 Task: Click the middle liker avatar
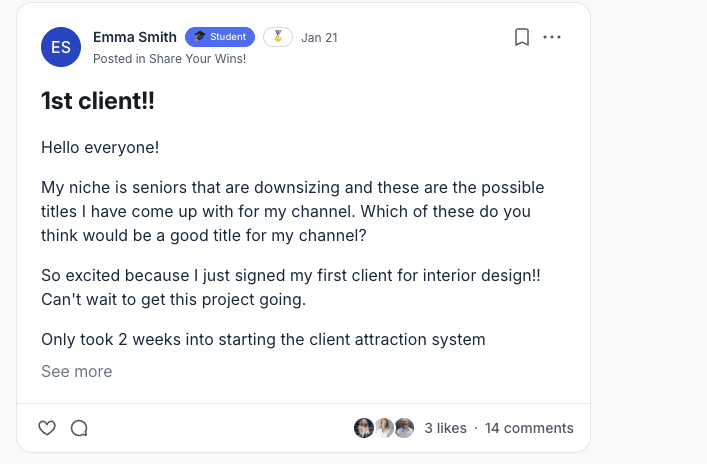384,428
